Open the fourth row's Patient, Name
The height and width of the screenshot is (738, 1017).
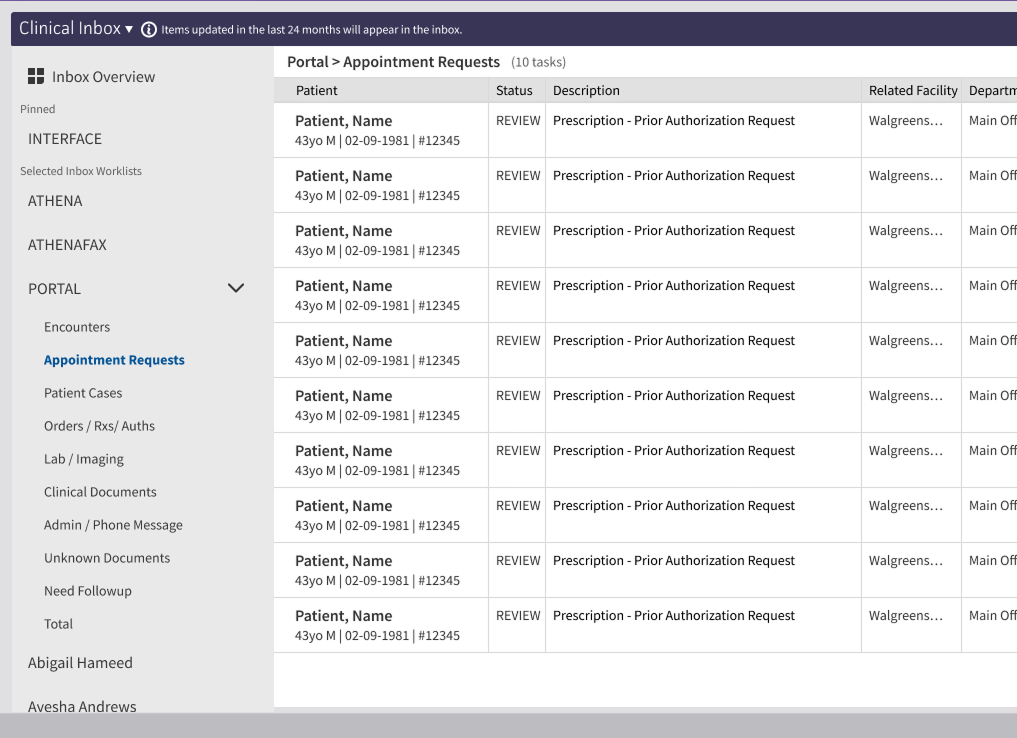pyautogui.click(x=344, y=286)
